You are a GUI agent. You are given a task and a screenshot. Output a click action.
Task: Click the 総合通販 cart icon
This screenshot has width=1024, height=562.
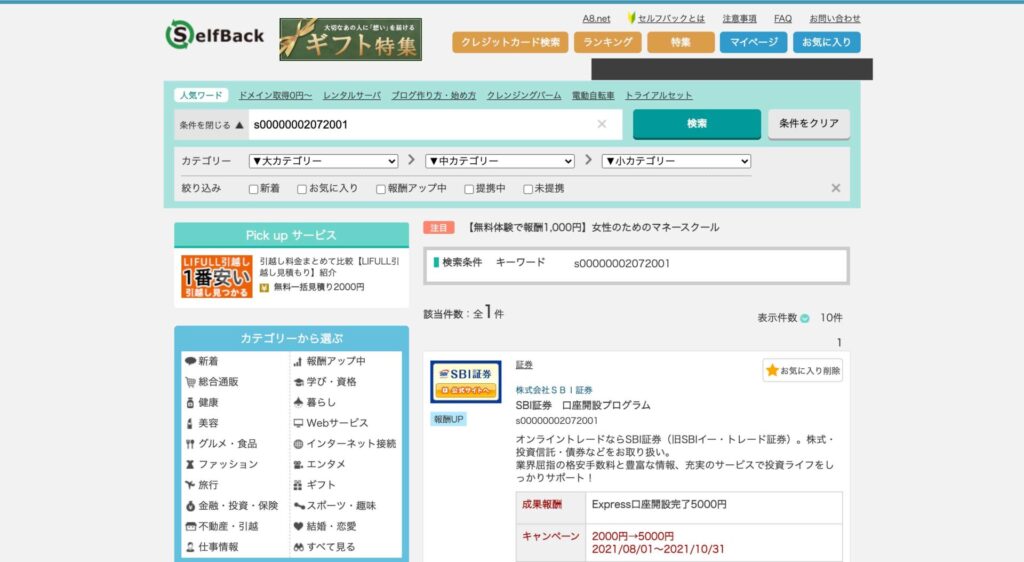190,382
